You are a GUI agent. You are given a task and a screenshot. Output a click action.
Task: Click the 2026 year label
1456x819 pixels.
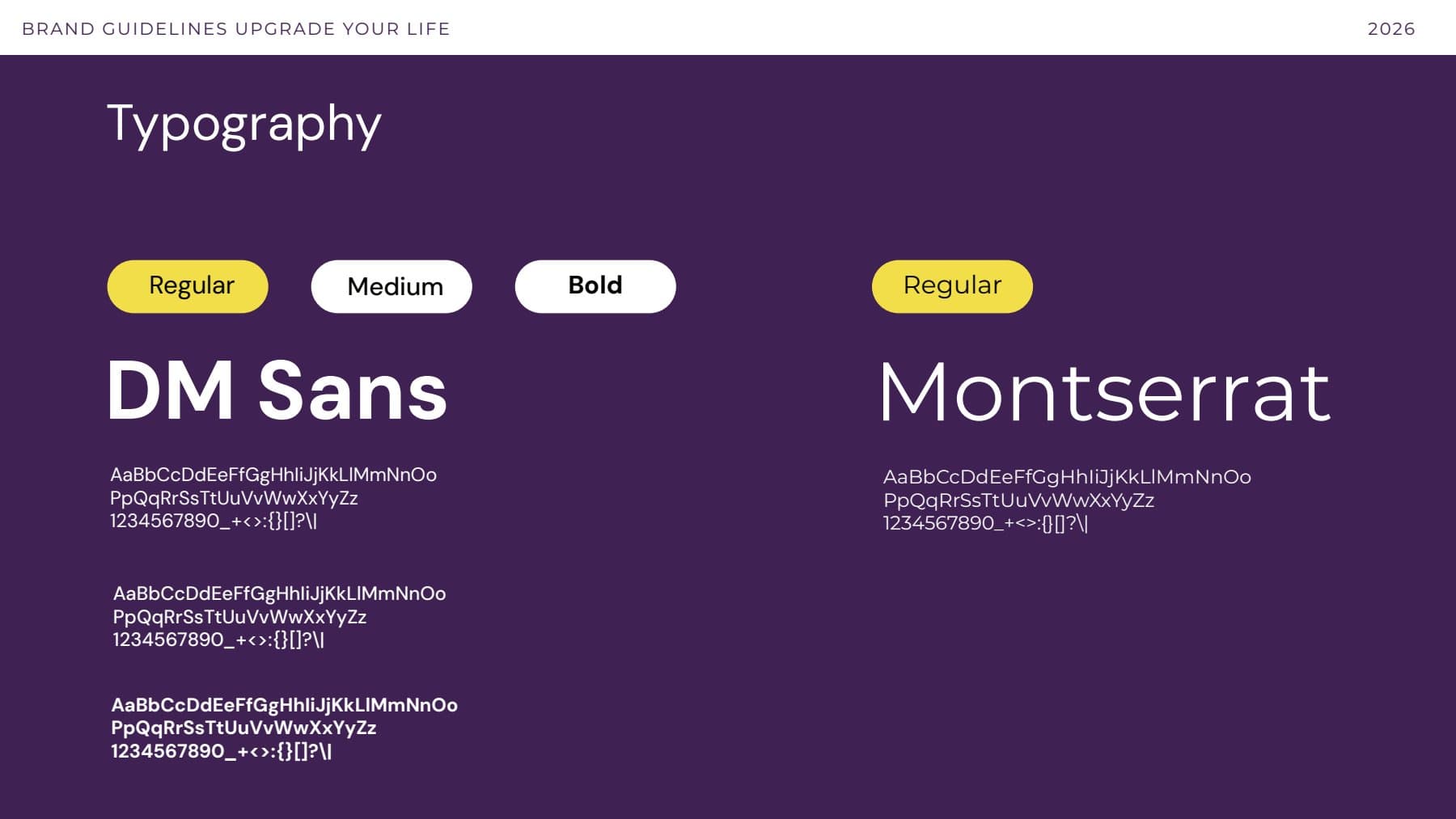1391,29
